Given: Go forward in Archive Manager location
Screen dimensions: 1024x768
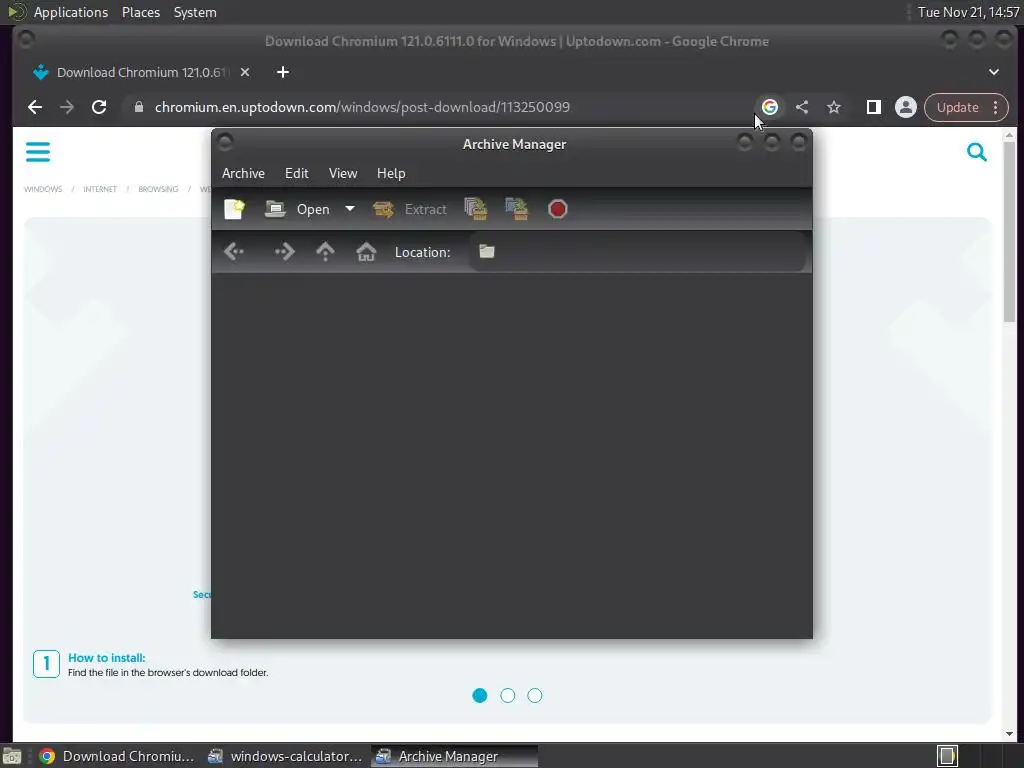Looking at the screenshot, I should [x=284, y=252].
